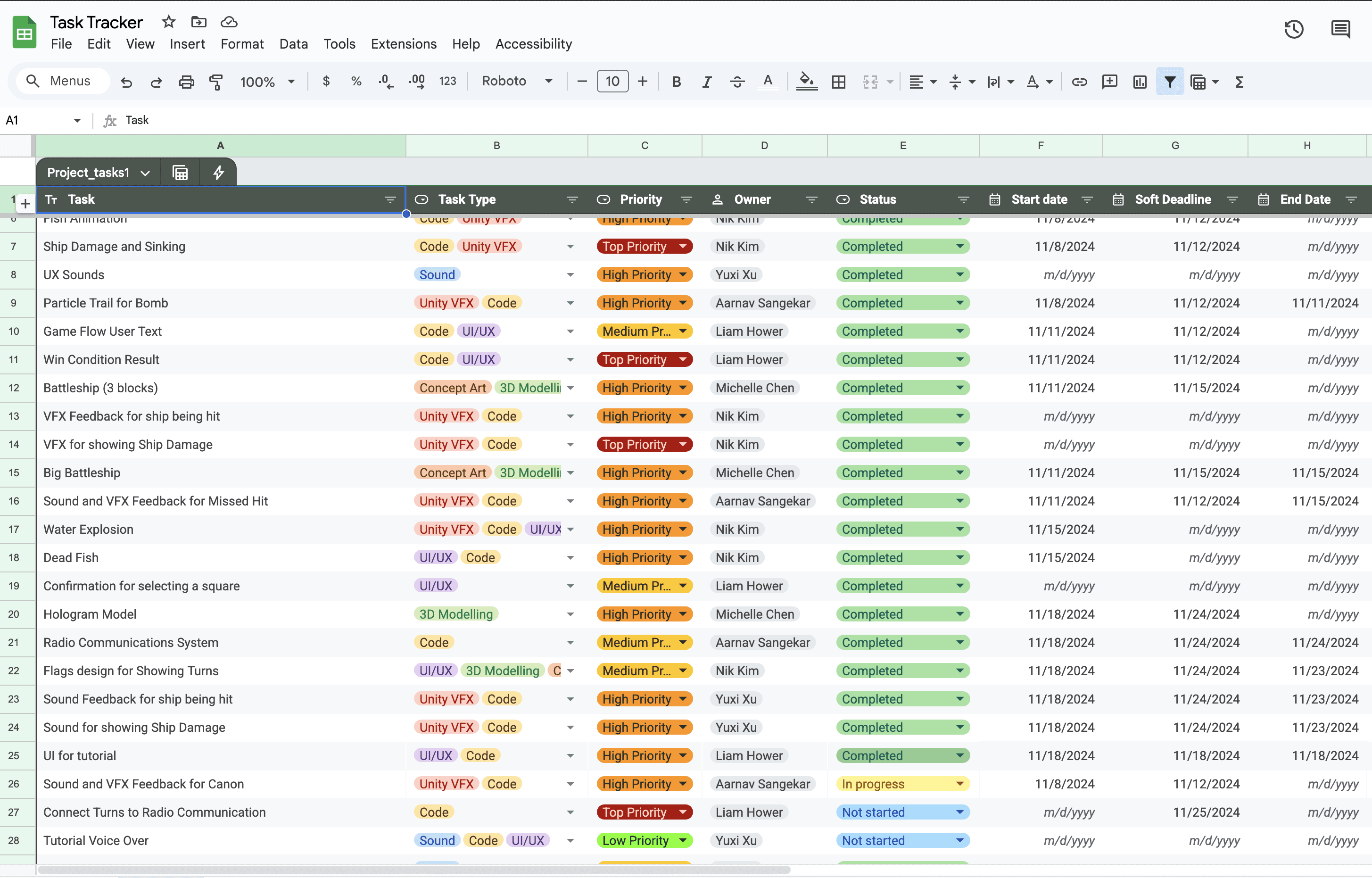Open version history clock icon
The width and height of the screenshot is (1372, 878).
1293,29
